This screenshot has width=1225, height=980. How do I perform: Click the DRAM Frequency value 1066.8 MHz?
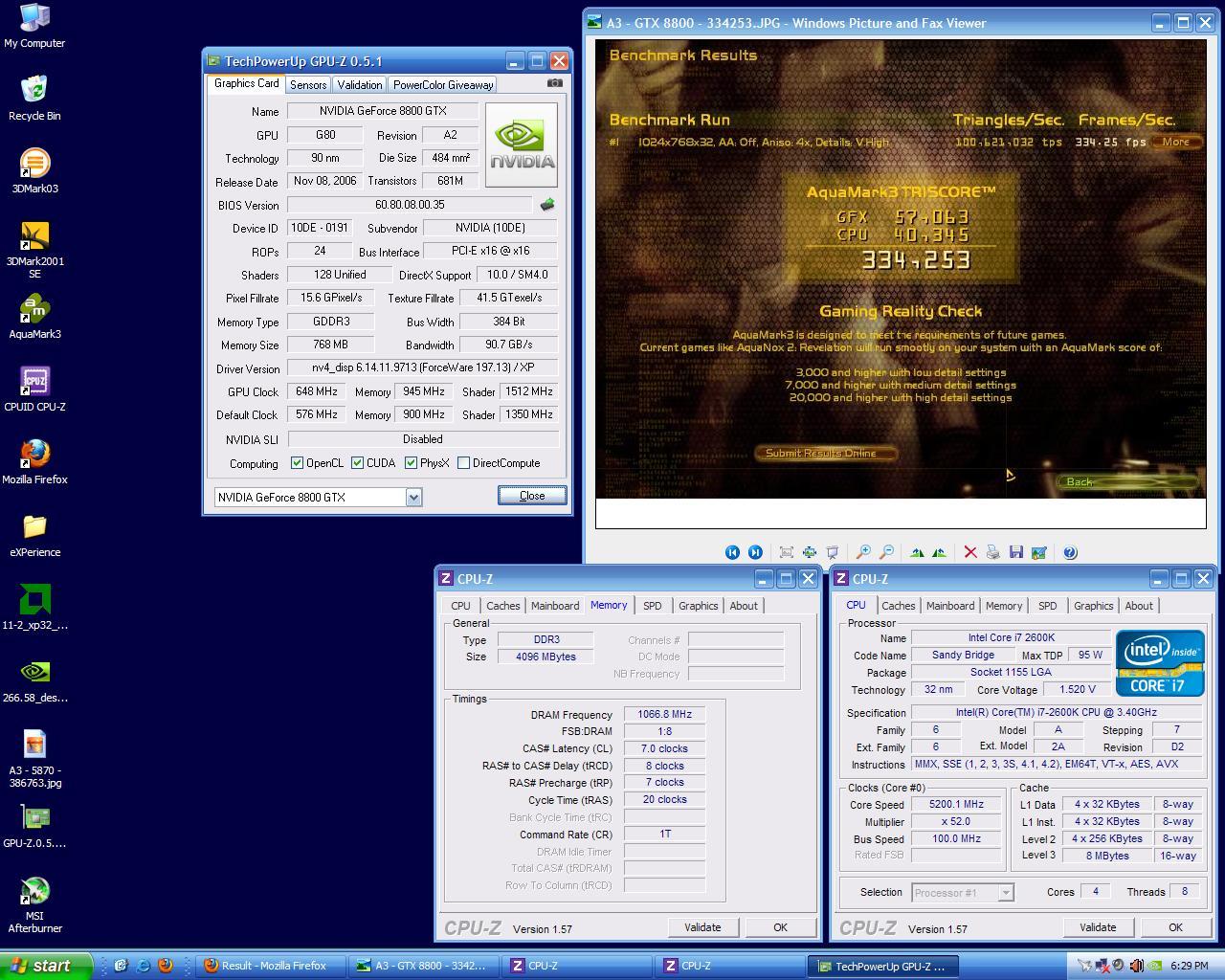click(664, 715)
